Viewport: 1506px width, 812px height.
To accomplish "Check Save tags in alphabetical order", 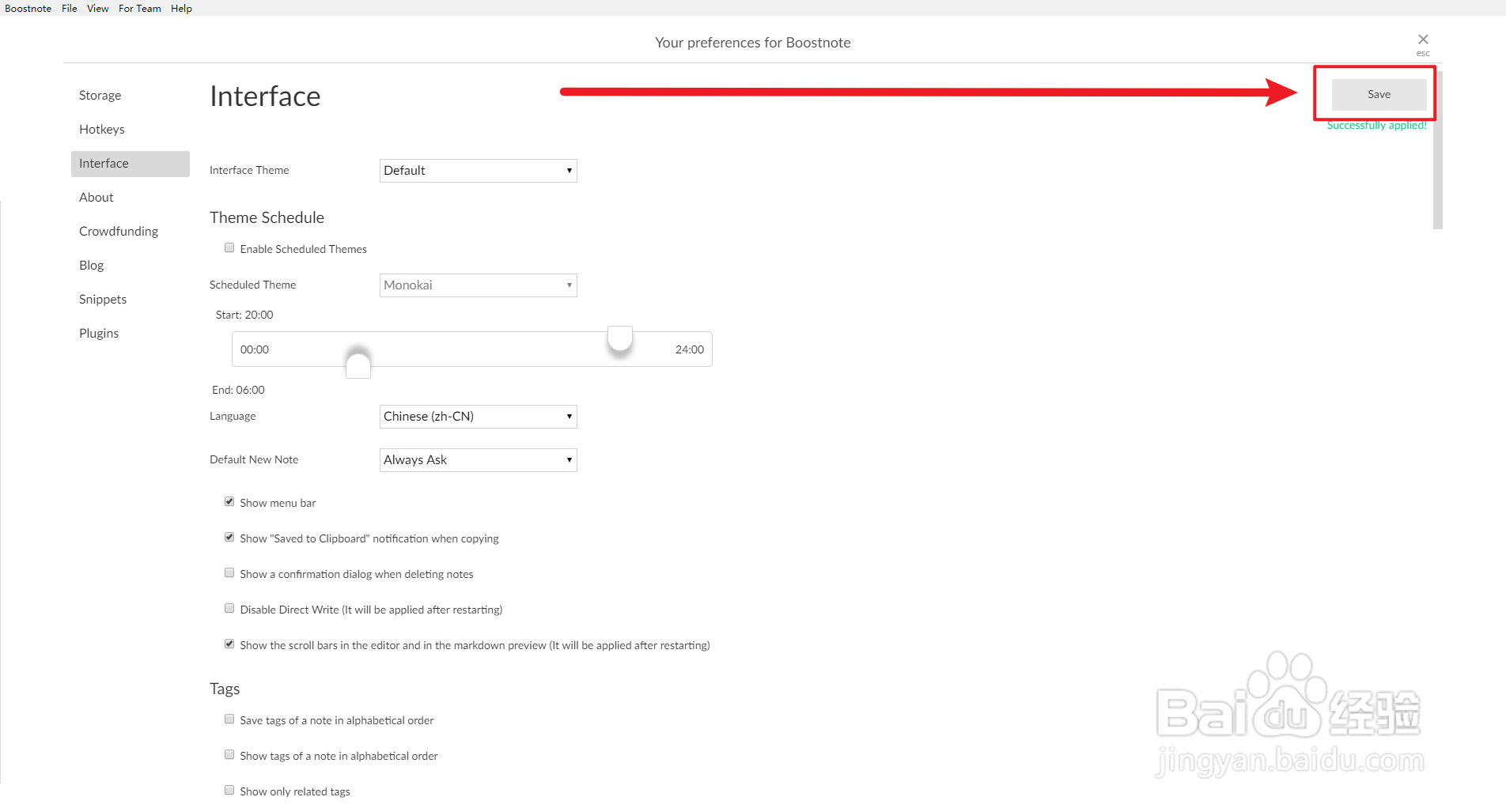I will coord(229,719).
